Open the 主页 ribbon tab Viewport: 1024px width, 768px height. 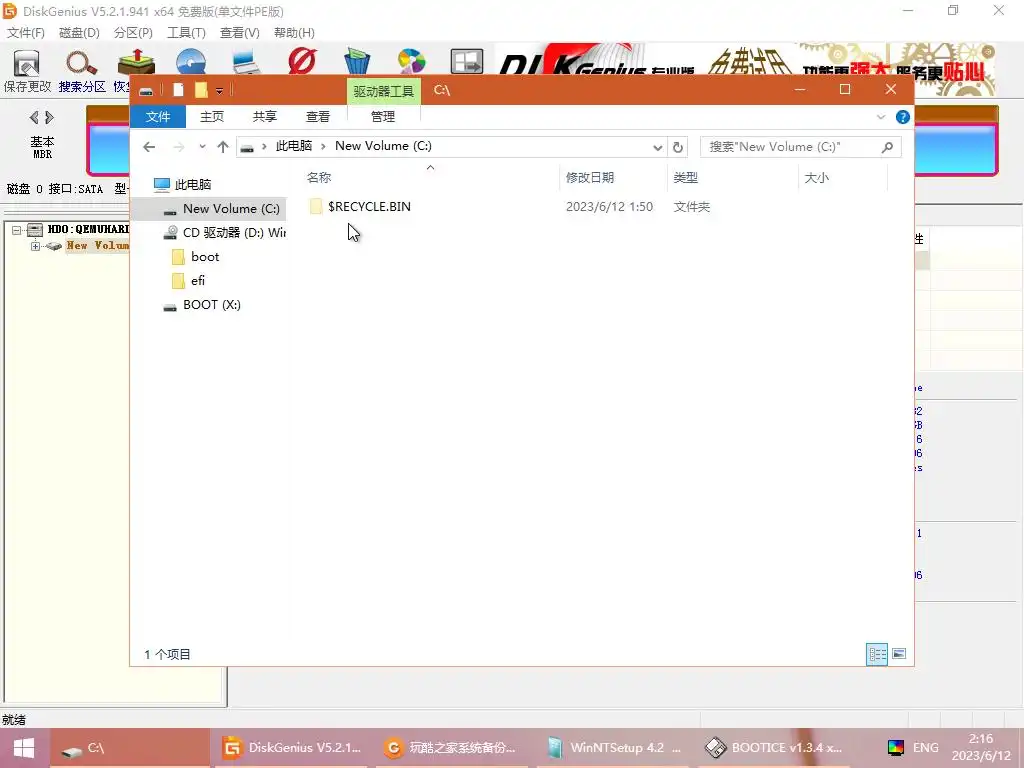click(212, 117)
